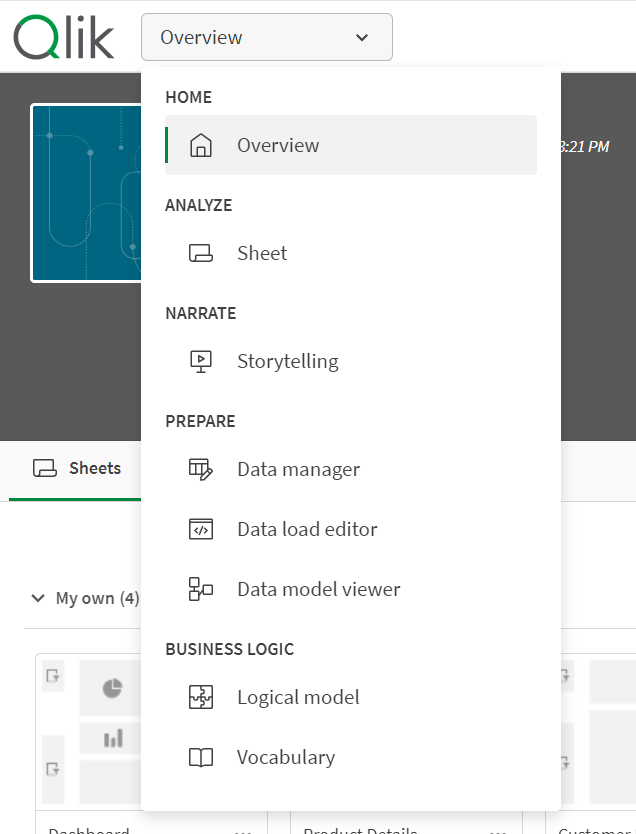636x834 pixels.
Task: Click the Logical model puzzle icon
Action: click(x=201, y=697)
